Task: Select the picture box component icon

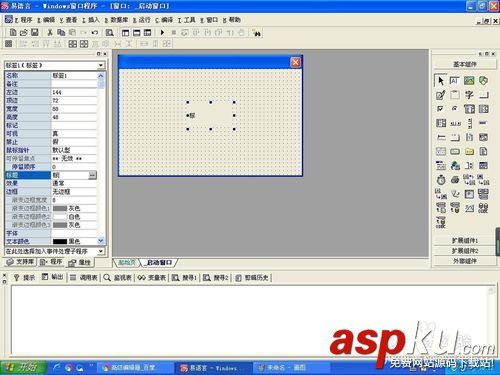Action: click(x=469, y=81)
